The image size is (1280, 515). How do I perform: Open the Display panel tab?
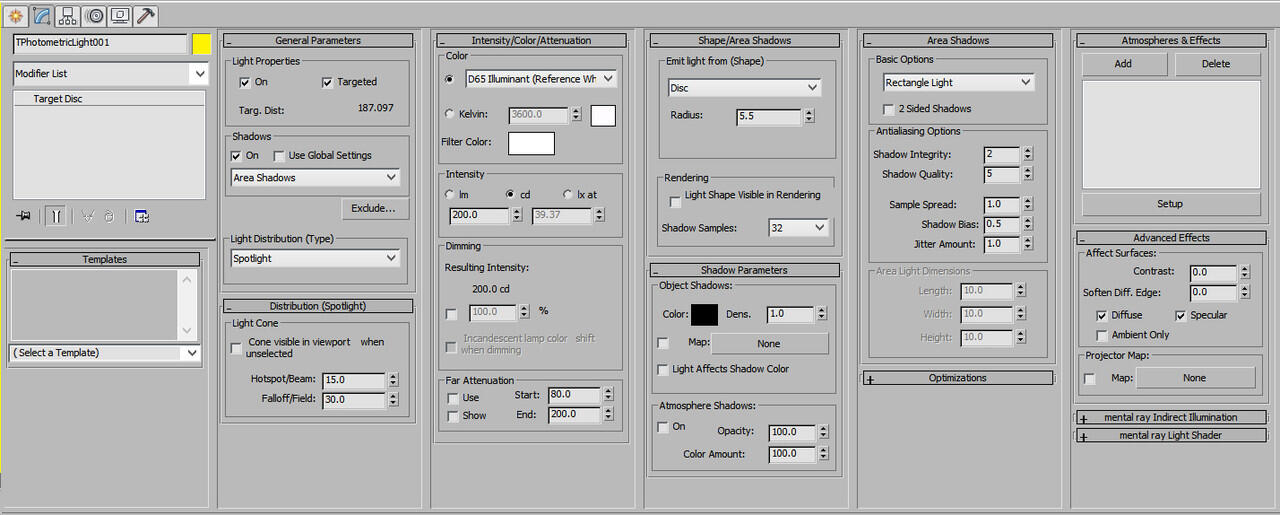pyautogui.click(x=120, y=15)
